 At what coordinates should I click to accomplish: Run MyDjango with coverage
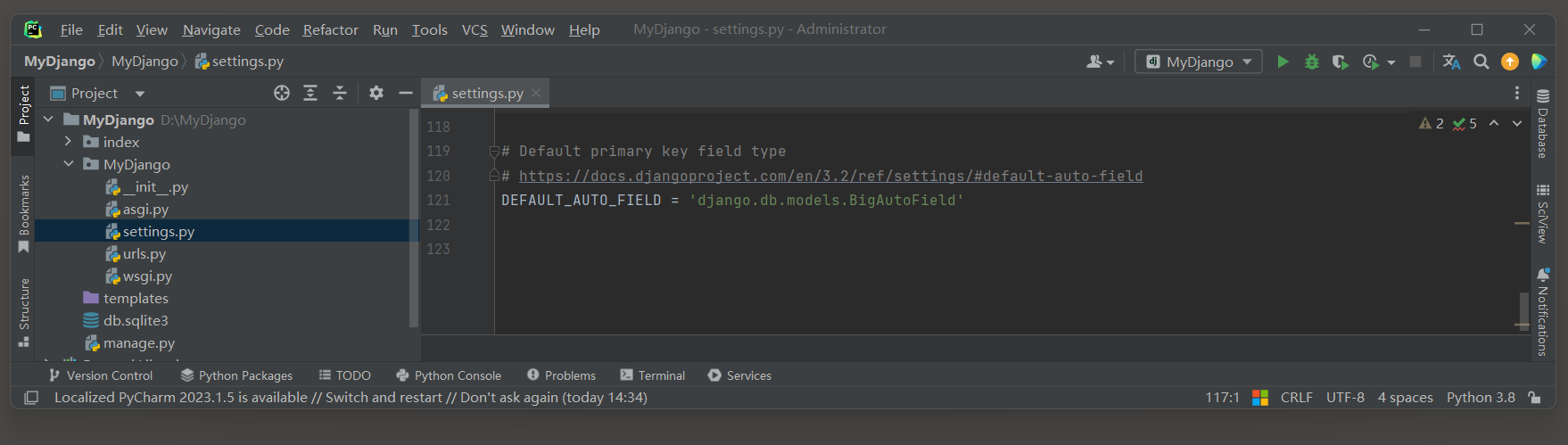(x=1340, y=62)
